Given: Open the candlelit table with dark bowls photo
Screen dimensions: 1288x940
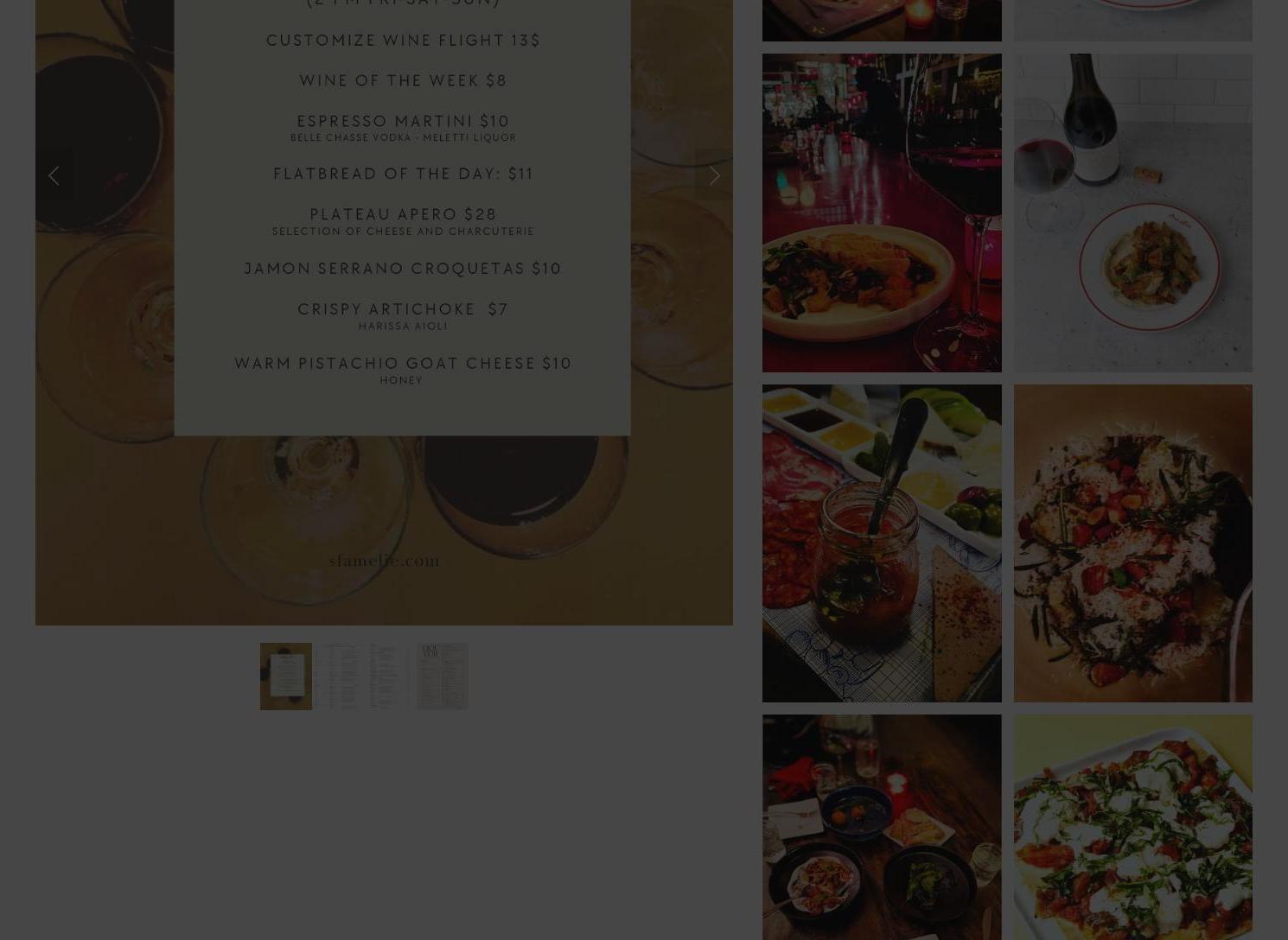Looking at the screenshot, I should tap(882, 827).
